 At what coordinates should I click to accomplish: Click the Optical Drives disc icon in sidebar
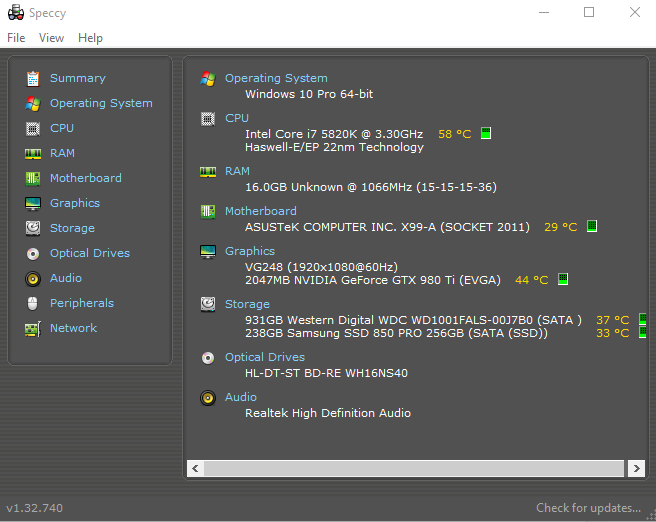coord(33,254)
